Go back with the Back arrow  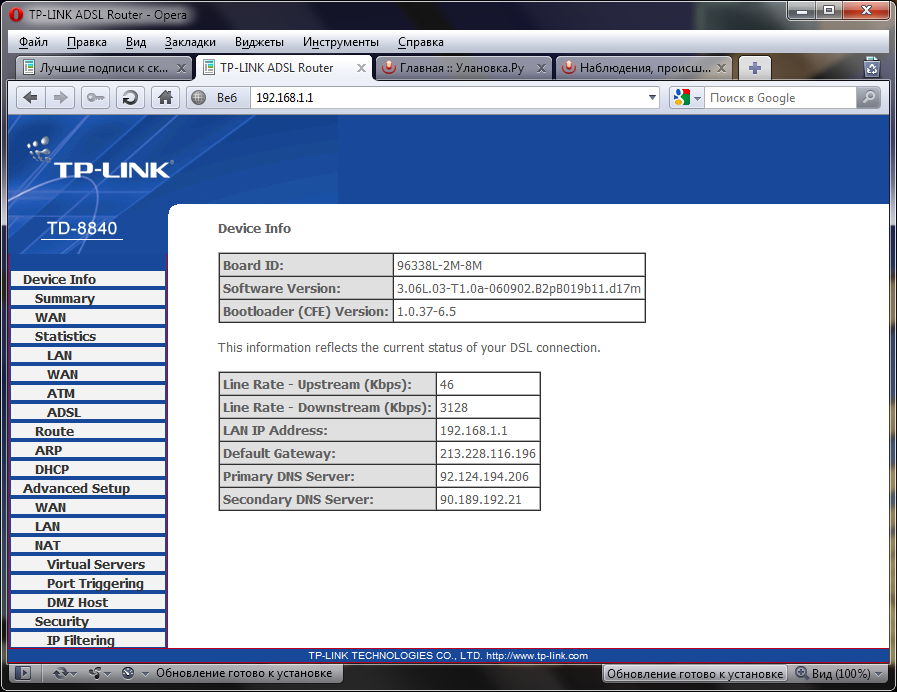(30, 98)
